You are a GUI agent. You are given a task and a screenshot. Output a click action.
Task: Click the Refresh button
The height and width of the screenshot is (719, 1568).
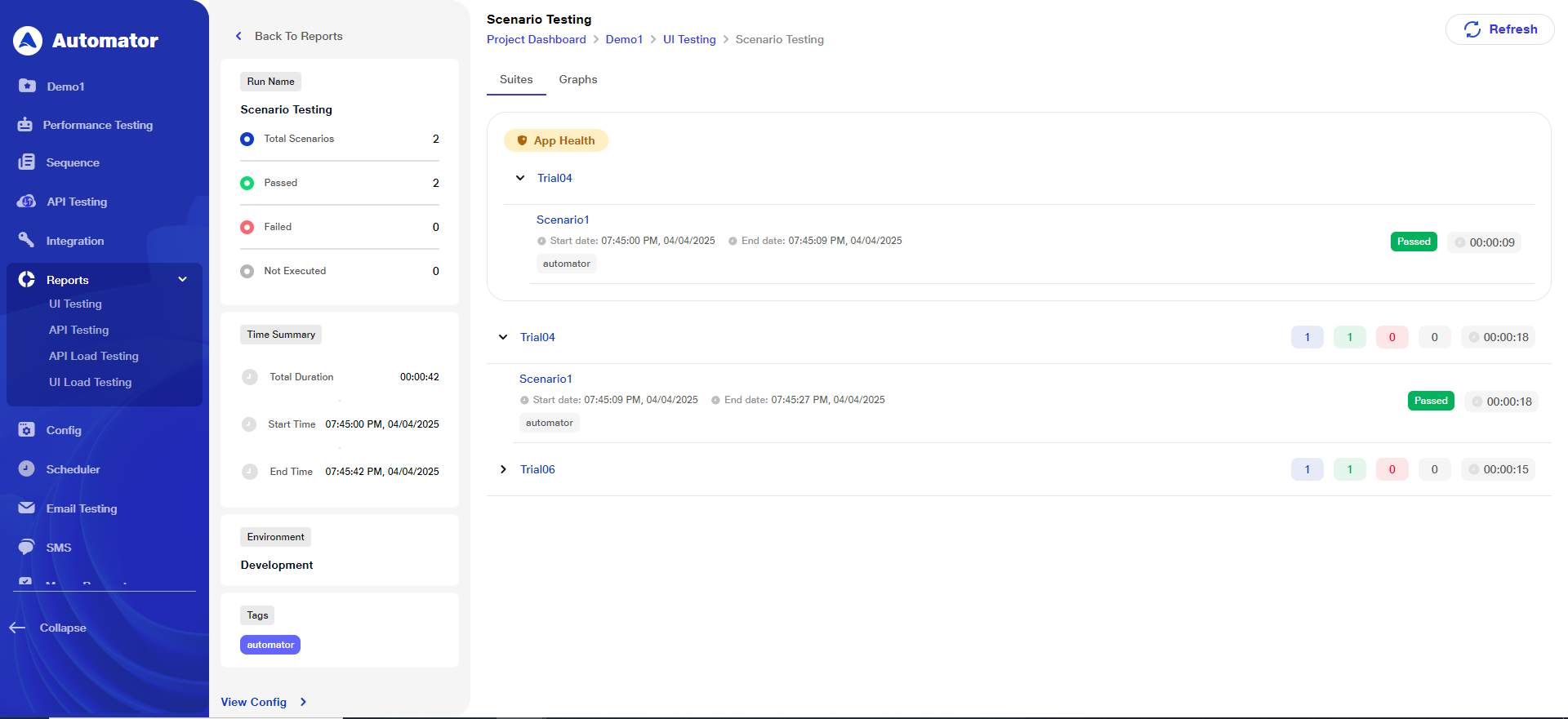coord(1500,29)
